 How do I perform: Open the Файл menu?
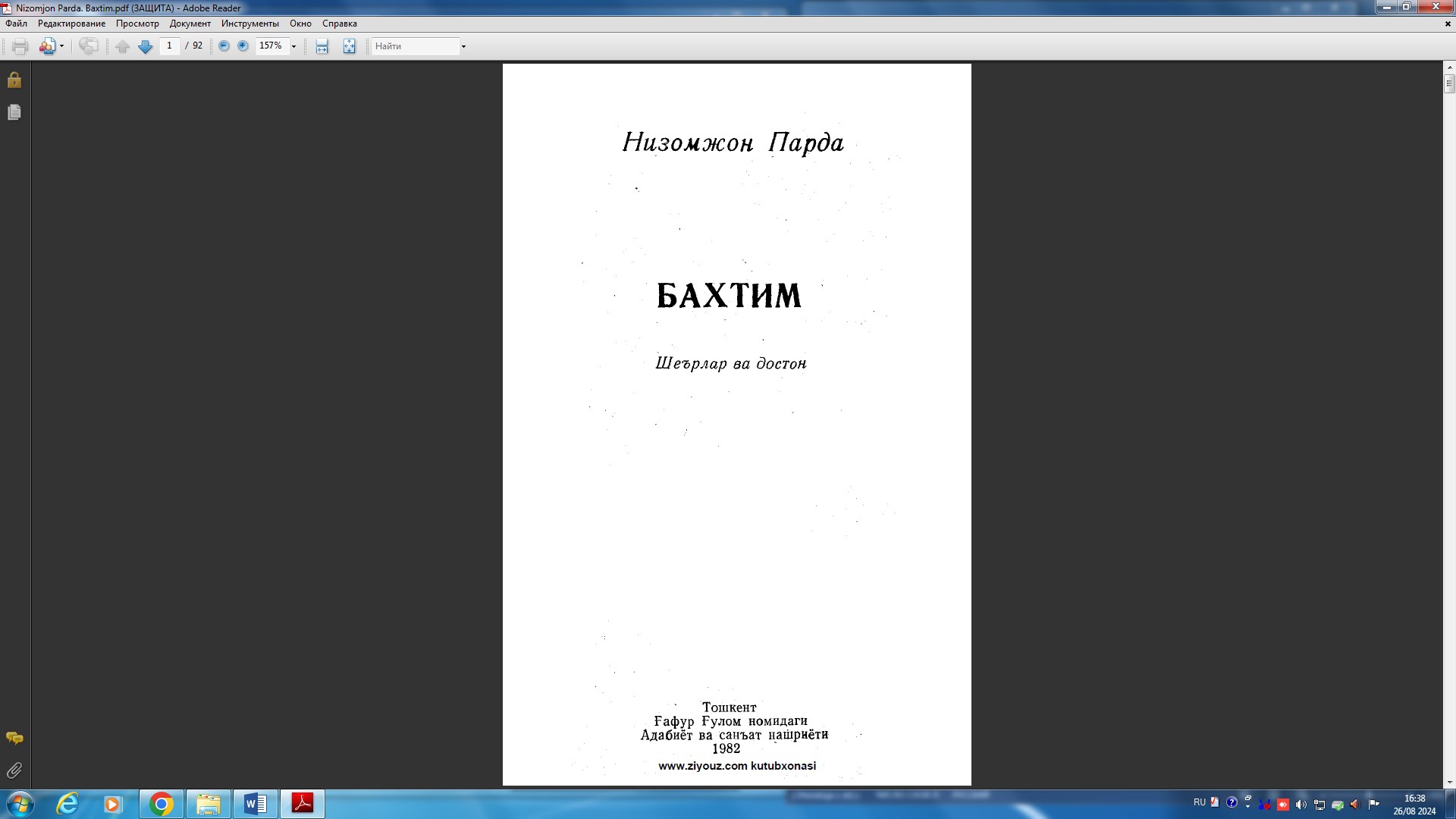pos(16,24)
